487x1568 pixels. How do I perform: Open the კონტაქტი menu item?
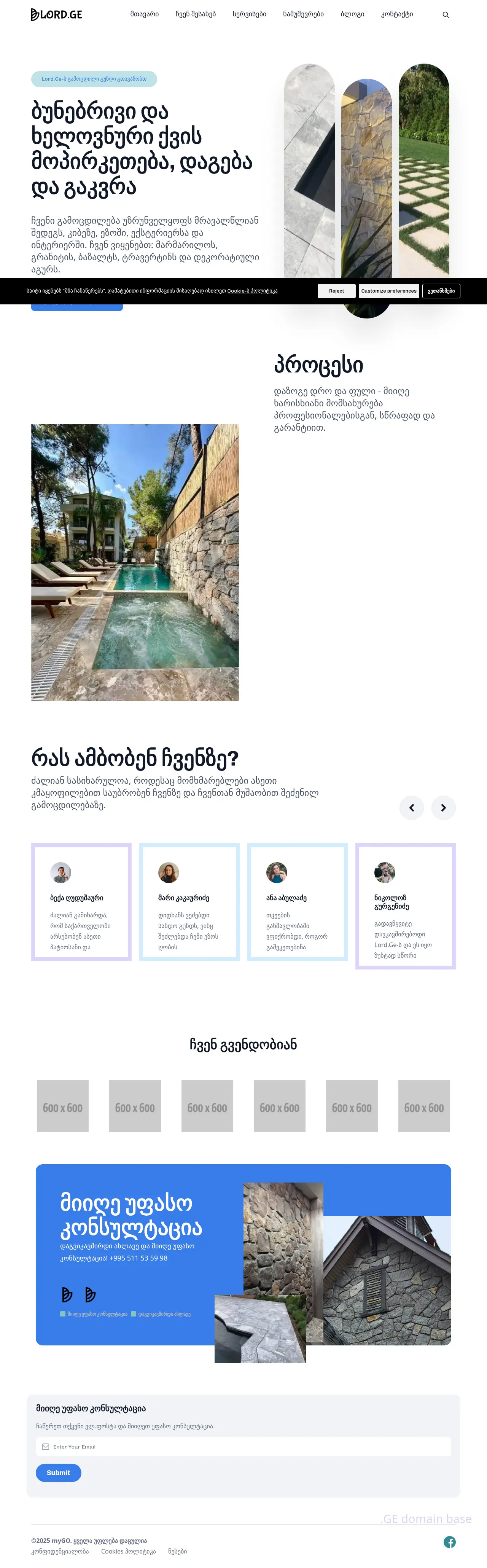(x=397, y=14)
